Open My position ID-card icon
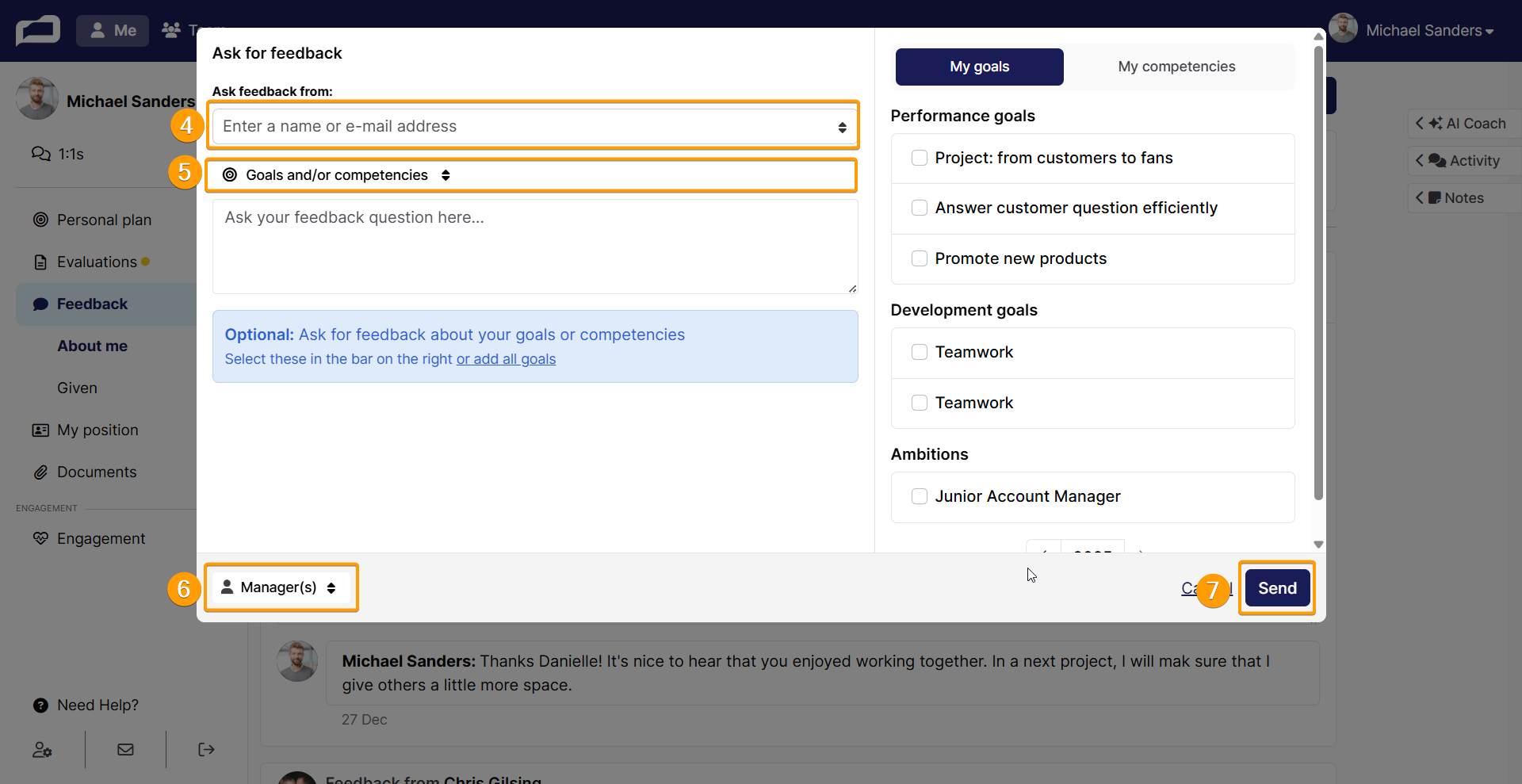This screenshot has height=784, width=1522. [40, 430]
